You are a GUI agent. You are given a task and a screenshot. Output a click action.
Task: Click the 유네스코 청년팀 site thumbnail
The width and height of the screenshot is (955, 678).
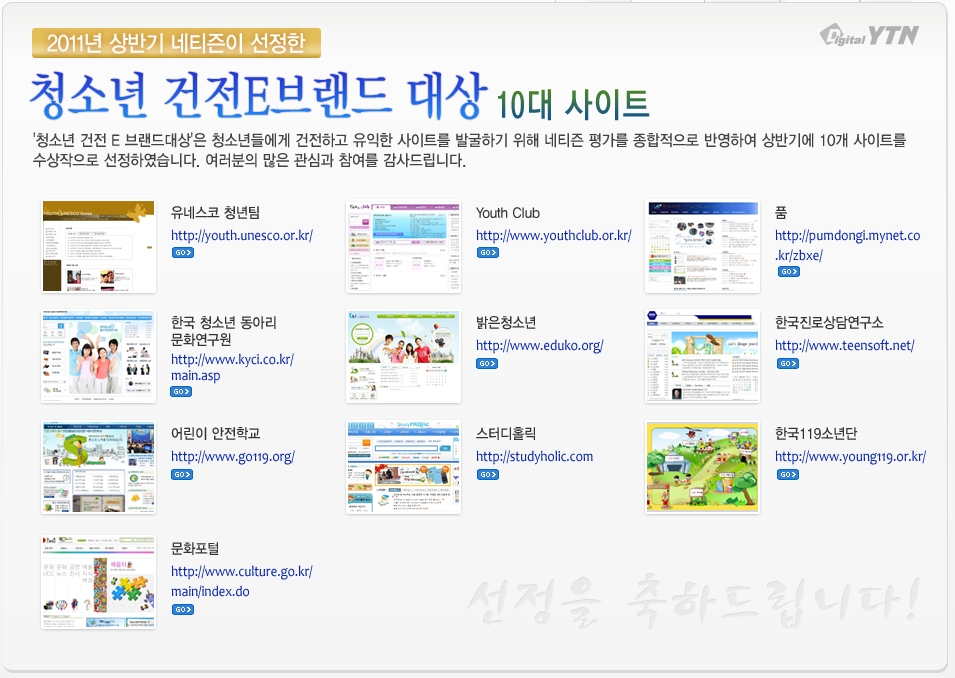pyautogui.click(x=99, y=246)
